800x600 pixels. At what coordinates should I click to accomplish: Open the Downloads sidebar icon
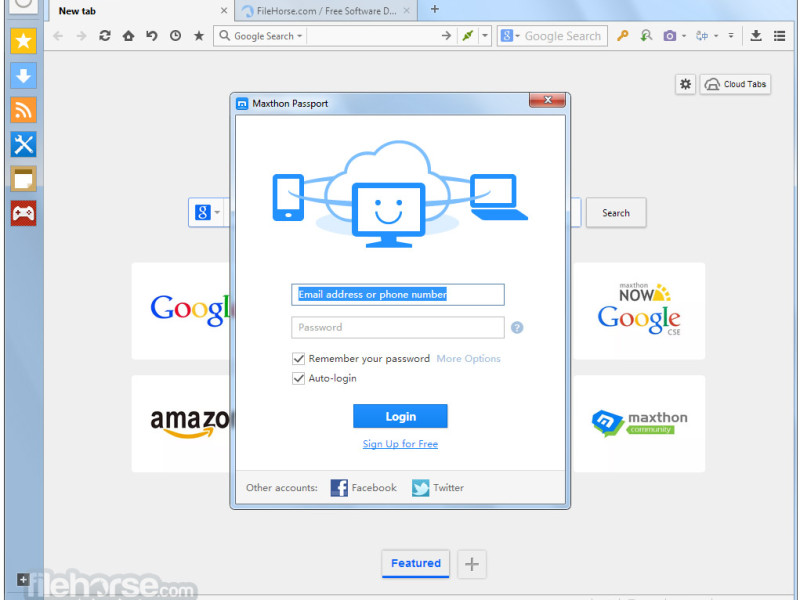coord(23,76)
